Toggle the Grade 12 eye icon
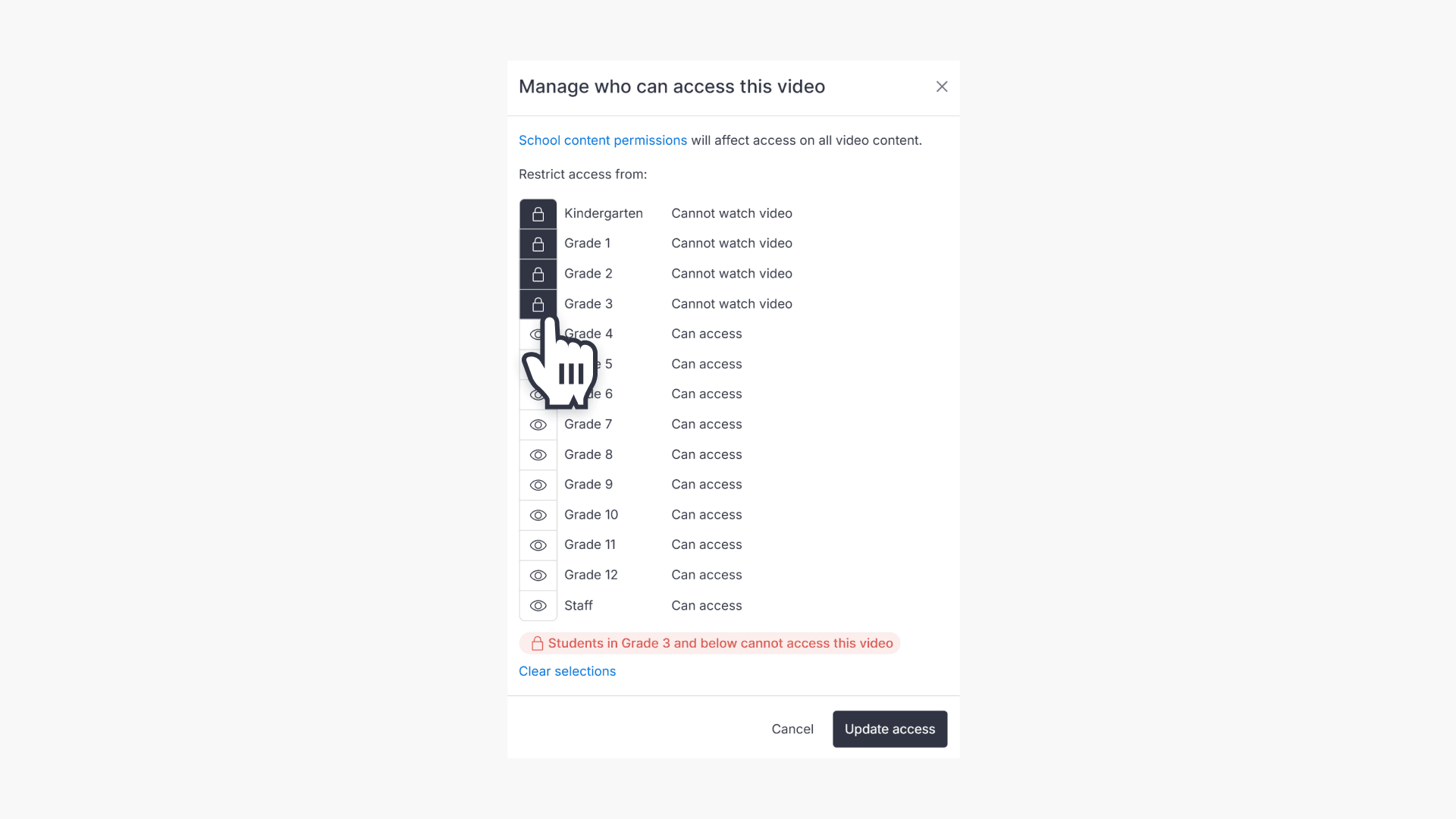Image resolution: width=1456 pixels, height=819 pixels. (x=538, y=575)
